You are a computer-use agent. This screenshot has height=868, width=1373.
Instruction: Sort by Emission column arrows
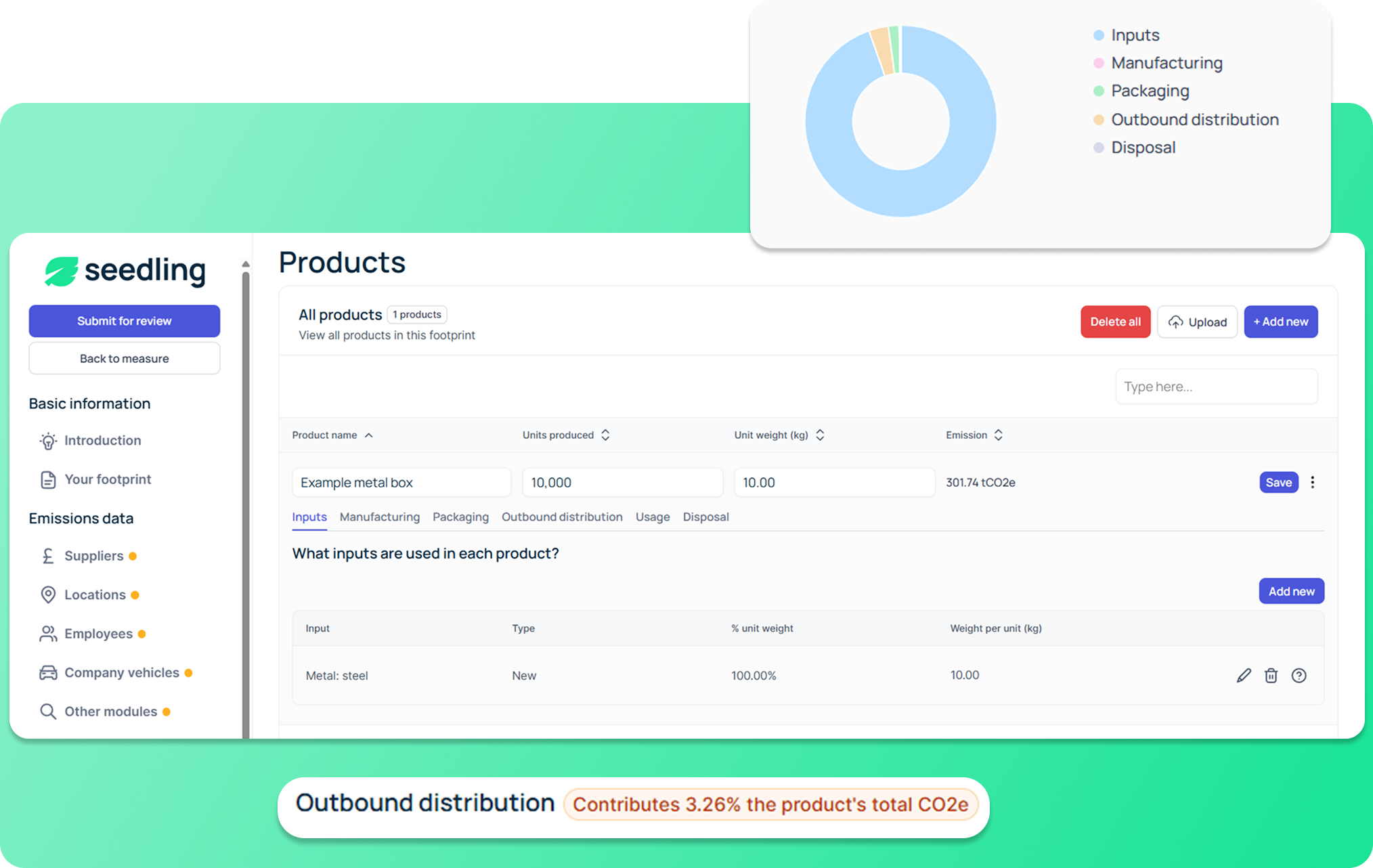tap(998, 435)
